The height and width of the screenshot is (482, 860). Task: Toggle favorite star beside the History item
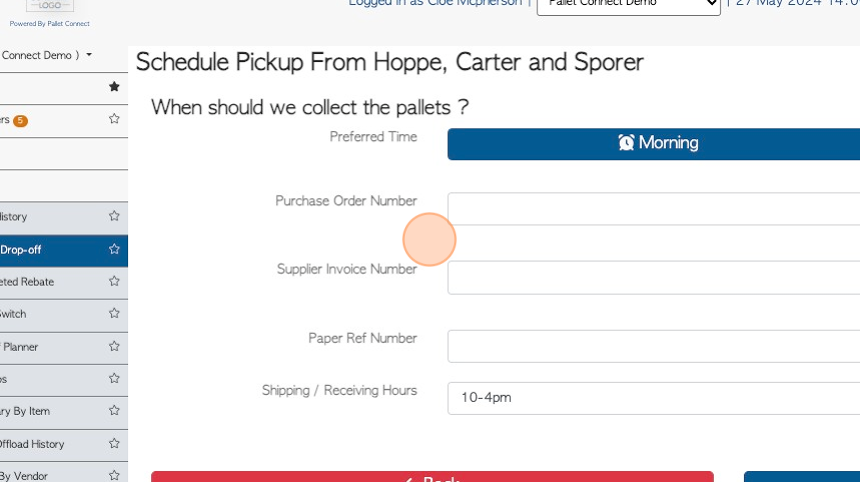(114, 216)
